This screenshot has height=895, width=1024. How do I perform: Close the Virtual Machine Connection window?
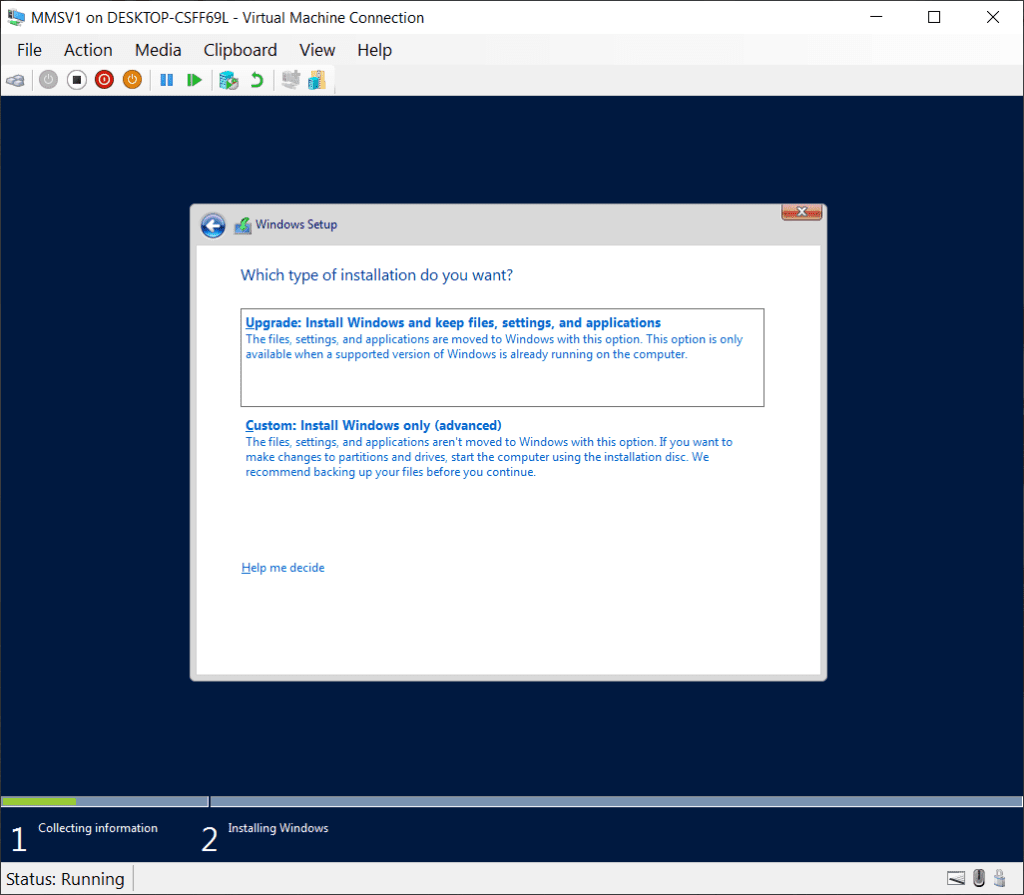pos(993,18)
